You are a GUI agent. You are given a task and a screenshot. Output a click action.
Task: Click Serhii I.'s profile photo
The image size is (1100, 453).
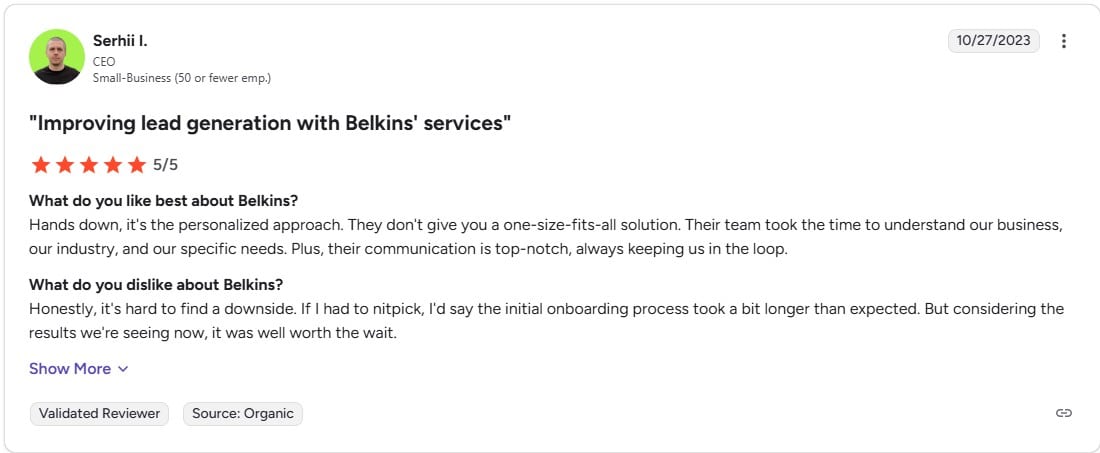56,56
